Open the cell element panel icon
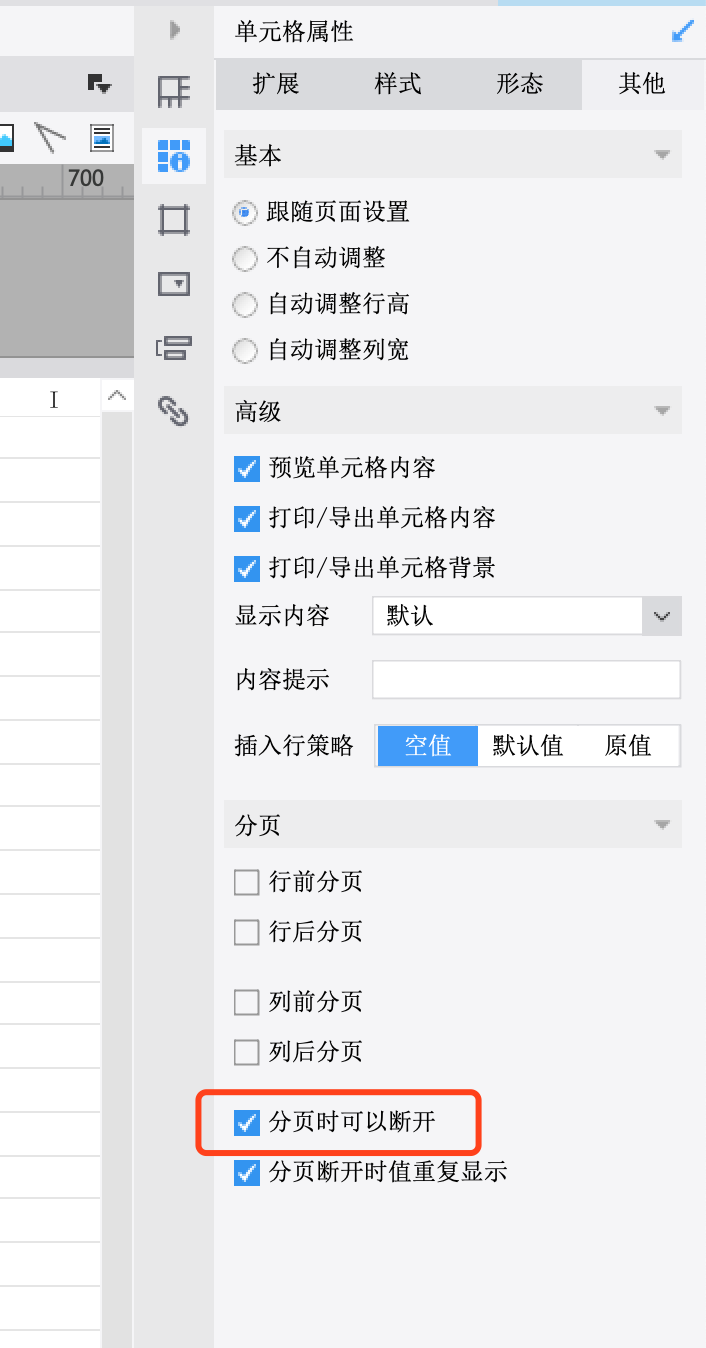This screenshot has height=1348, width=706. point(174,92)
